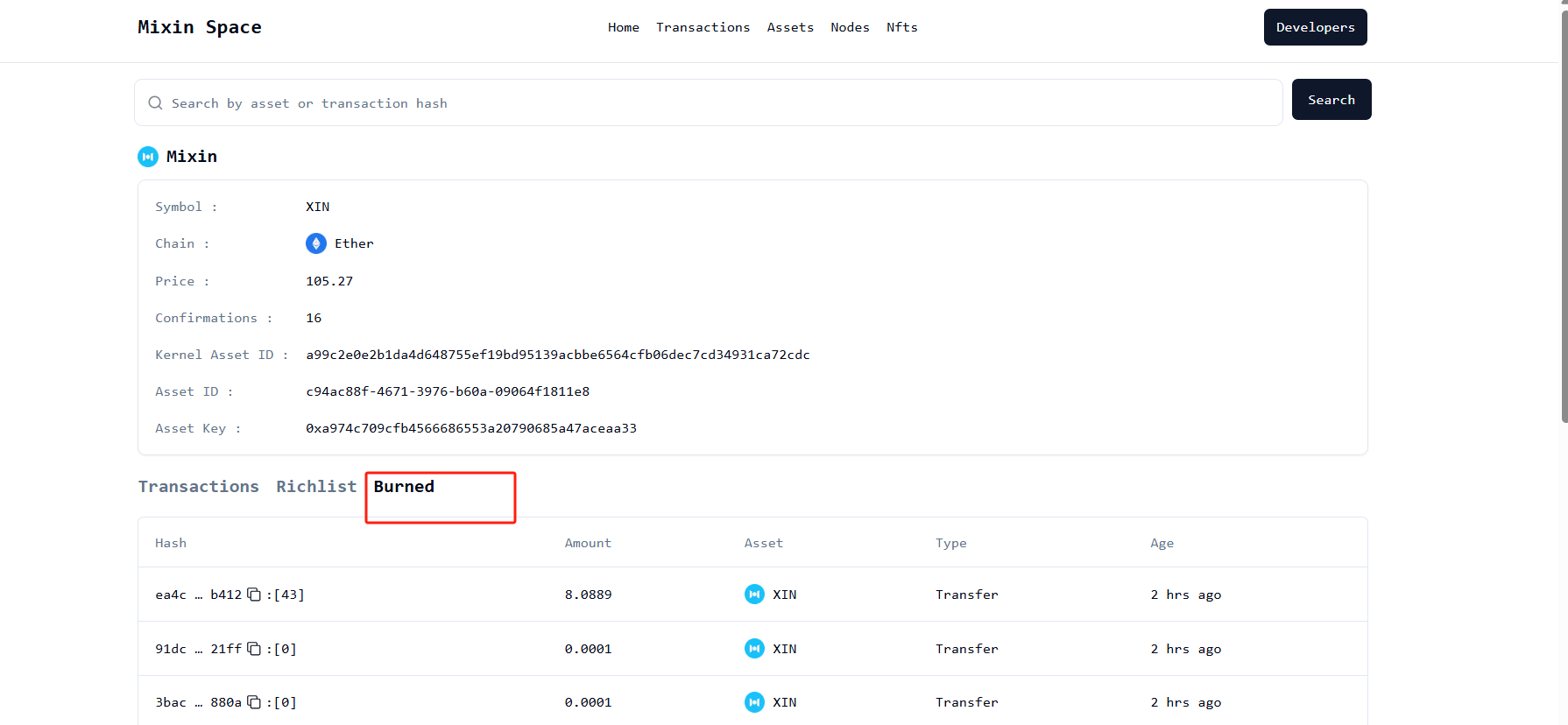This screenshot has height=725, width=1568.
Task: Click the Mixin asset title
Action: 192,157
